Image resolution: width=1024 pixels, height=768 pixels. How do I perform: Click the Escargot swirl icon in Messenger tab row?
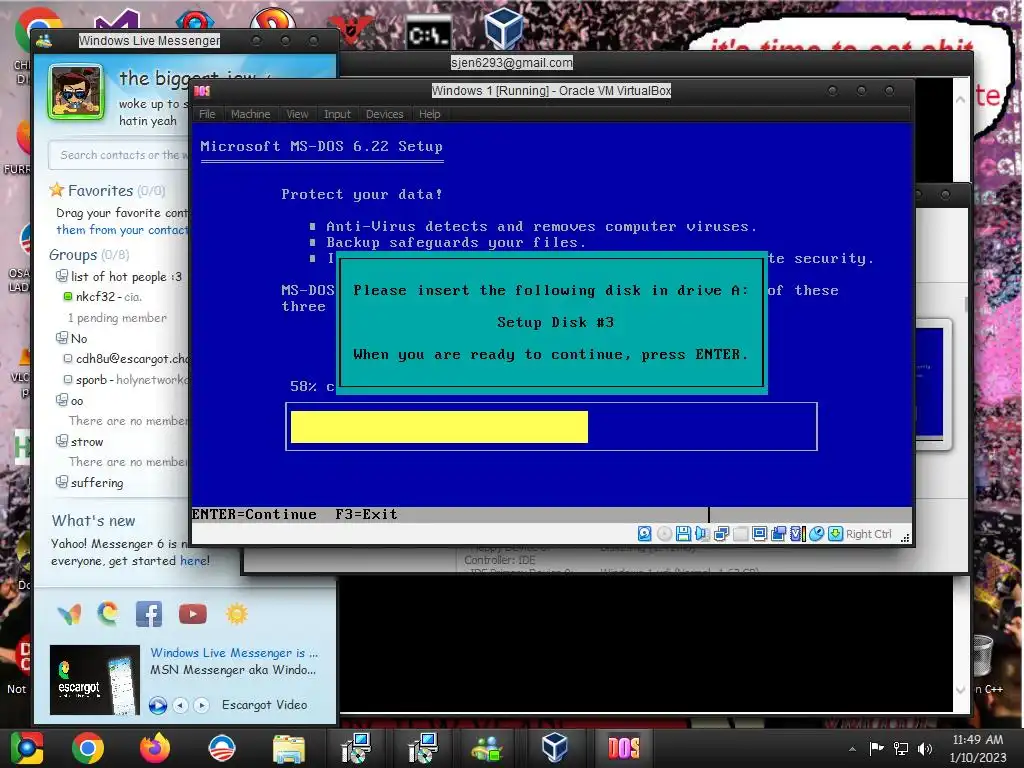coord(108,614)
